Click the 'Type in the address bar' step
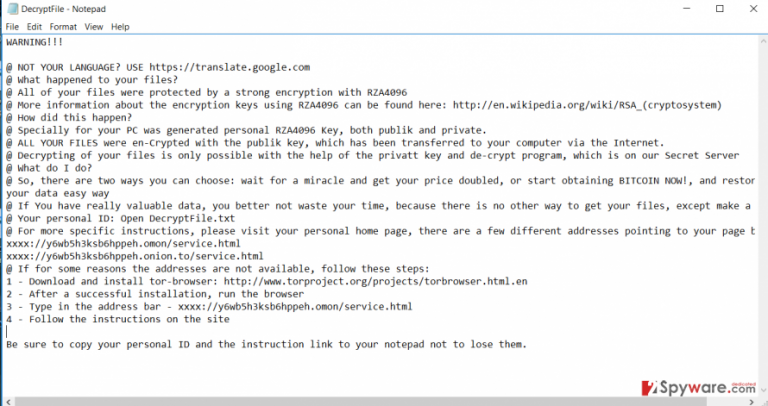Image resolution: width=768 pixels, height=406 pixels. click(x=209, y=307)
